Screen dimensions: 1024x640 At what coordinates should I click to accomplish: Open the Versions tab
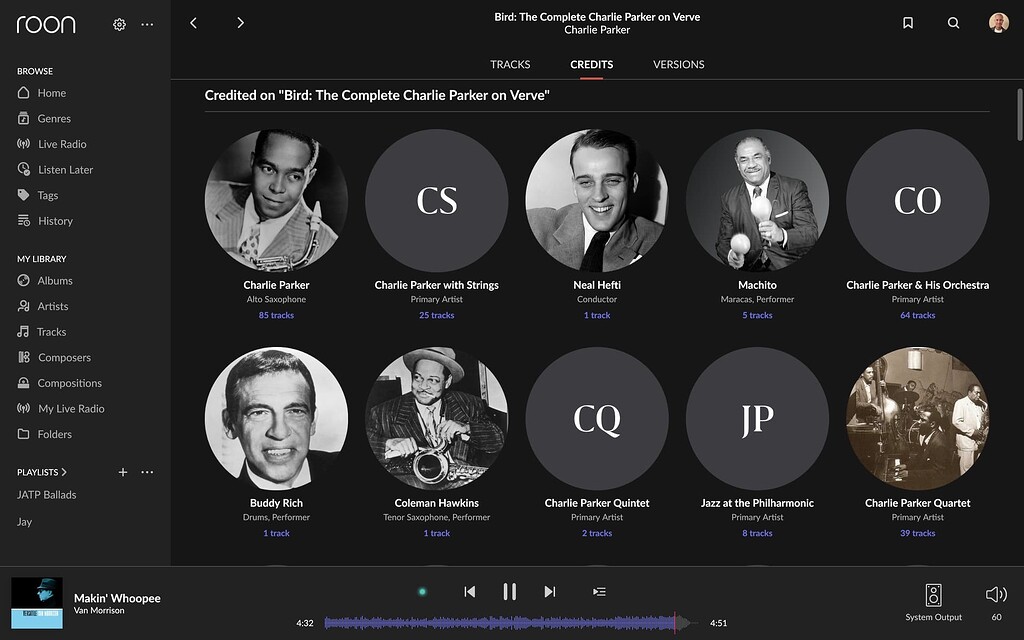pyautogui.click(x=678, y=63)
